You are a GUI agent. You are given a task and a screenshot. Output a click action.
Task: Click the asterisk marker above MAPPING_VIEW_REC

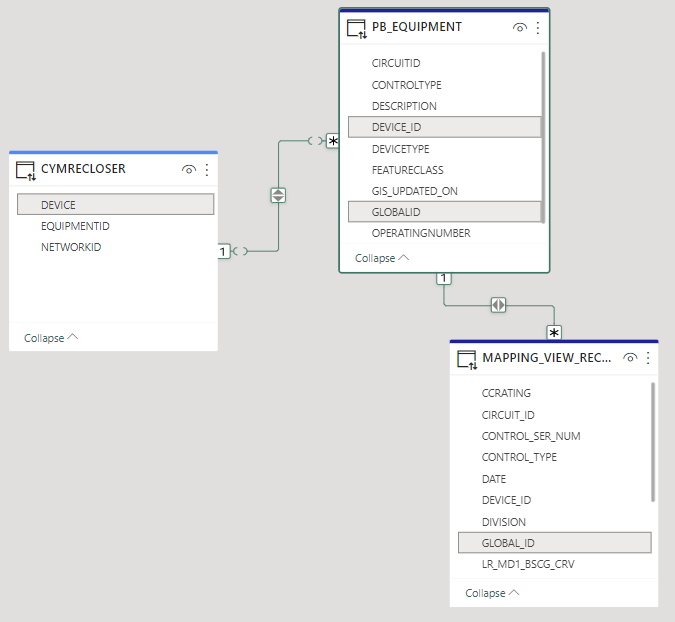coord(554,333)
